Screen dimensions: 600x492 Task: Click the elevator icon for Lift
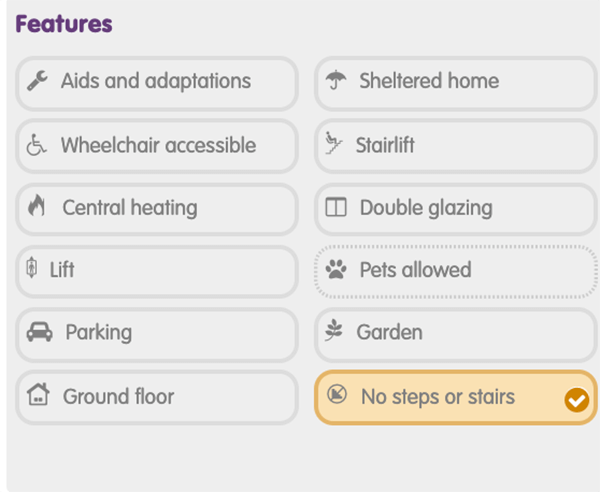32,267
